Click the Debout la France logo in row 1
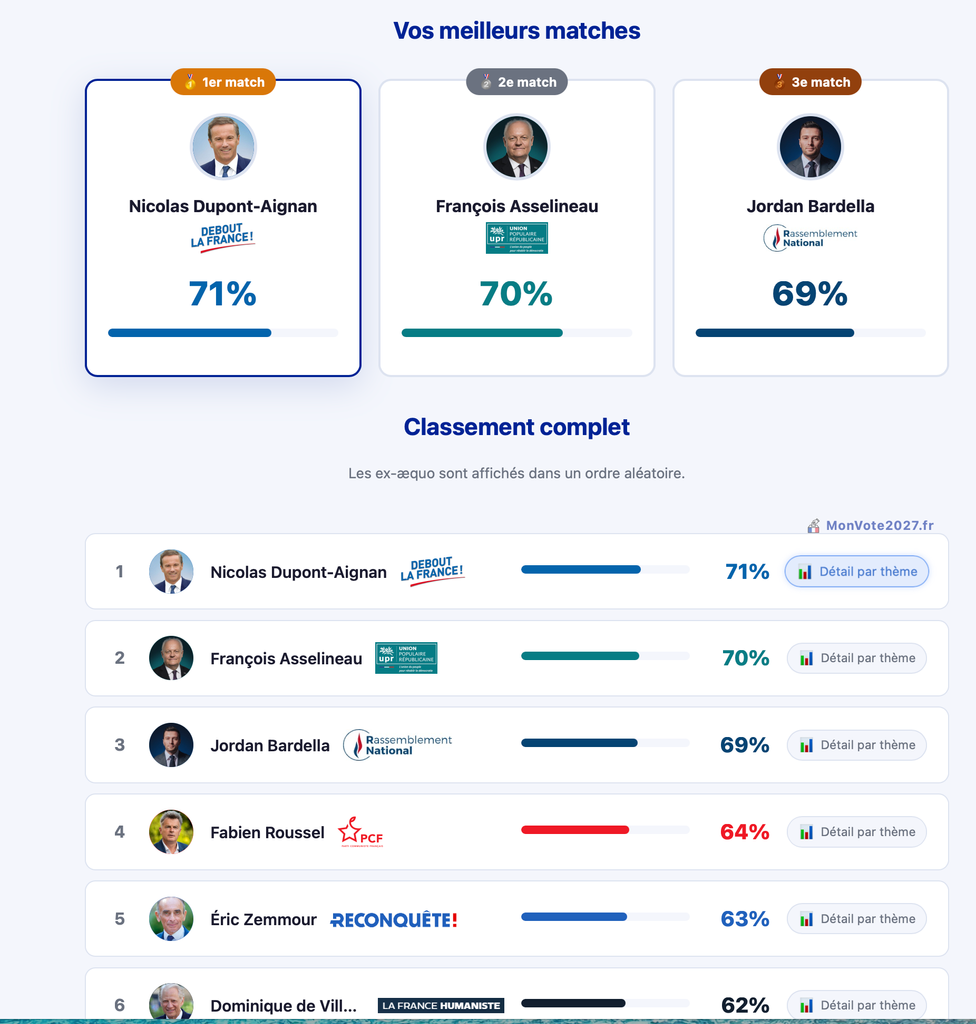 (x=432, y=571)
